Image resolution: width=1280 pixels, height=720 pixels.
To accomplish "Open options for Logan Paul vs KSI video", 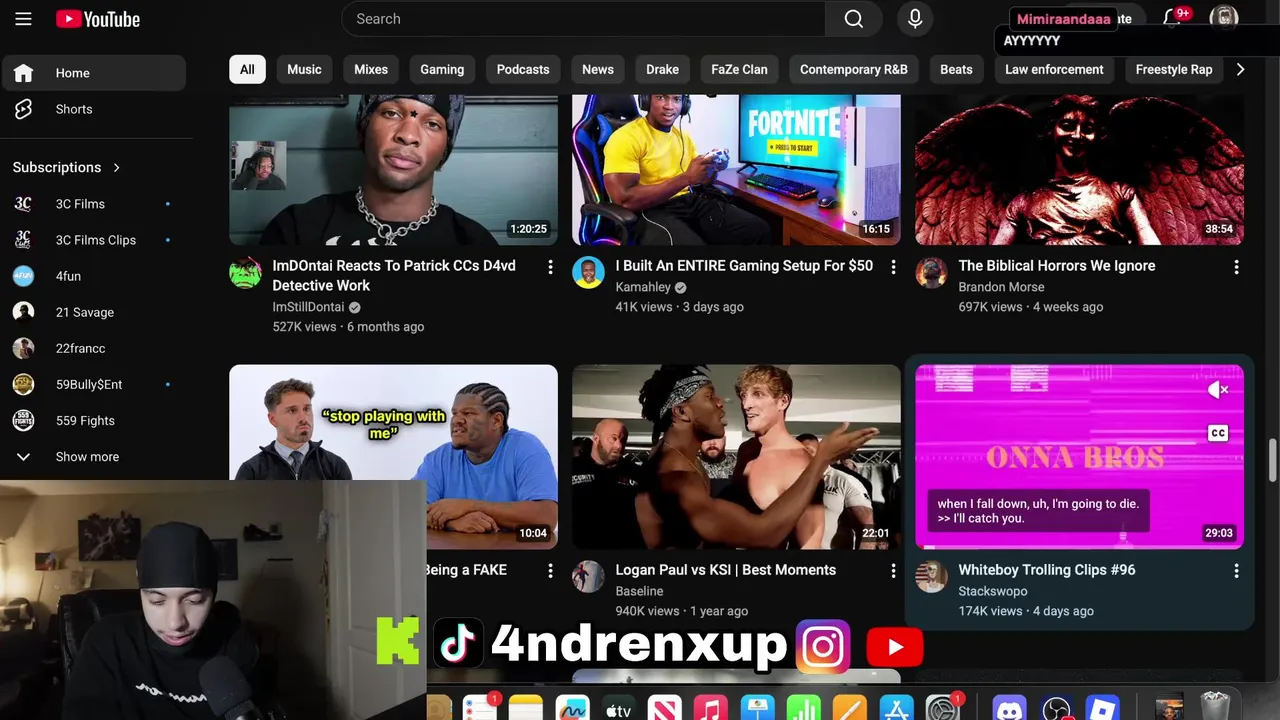I will click(893, 571).
